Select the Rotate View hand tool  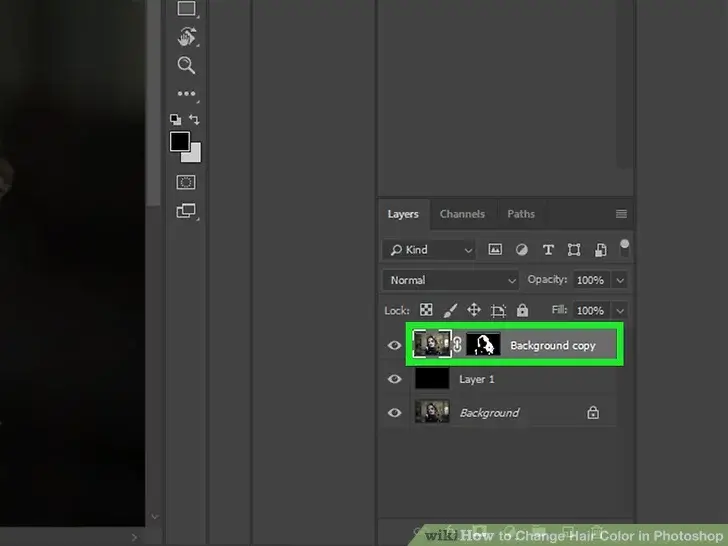pyautogui.click(x=186, y=37)
